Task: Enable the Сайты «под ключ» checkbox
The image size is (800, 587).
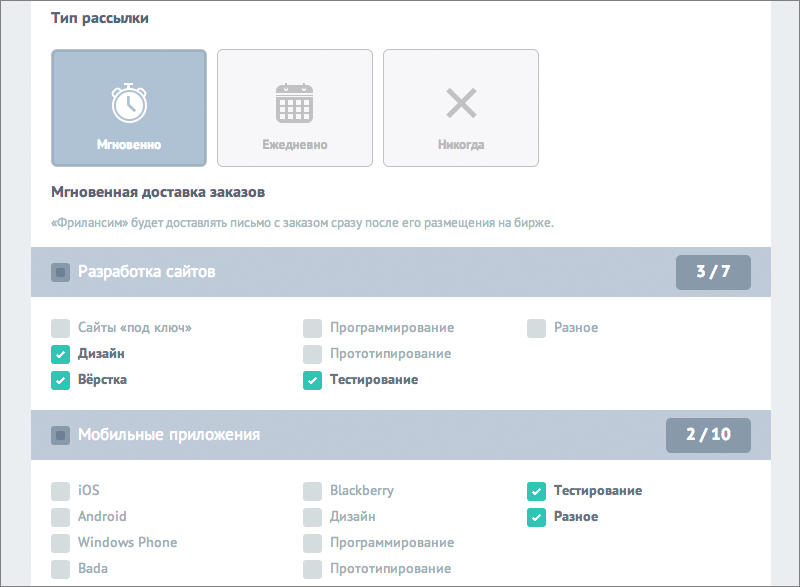Action: tap(60, 328)
